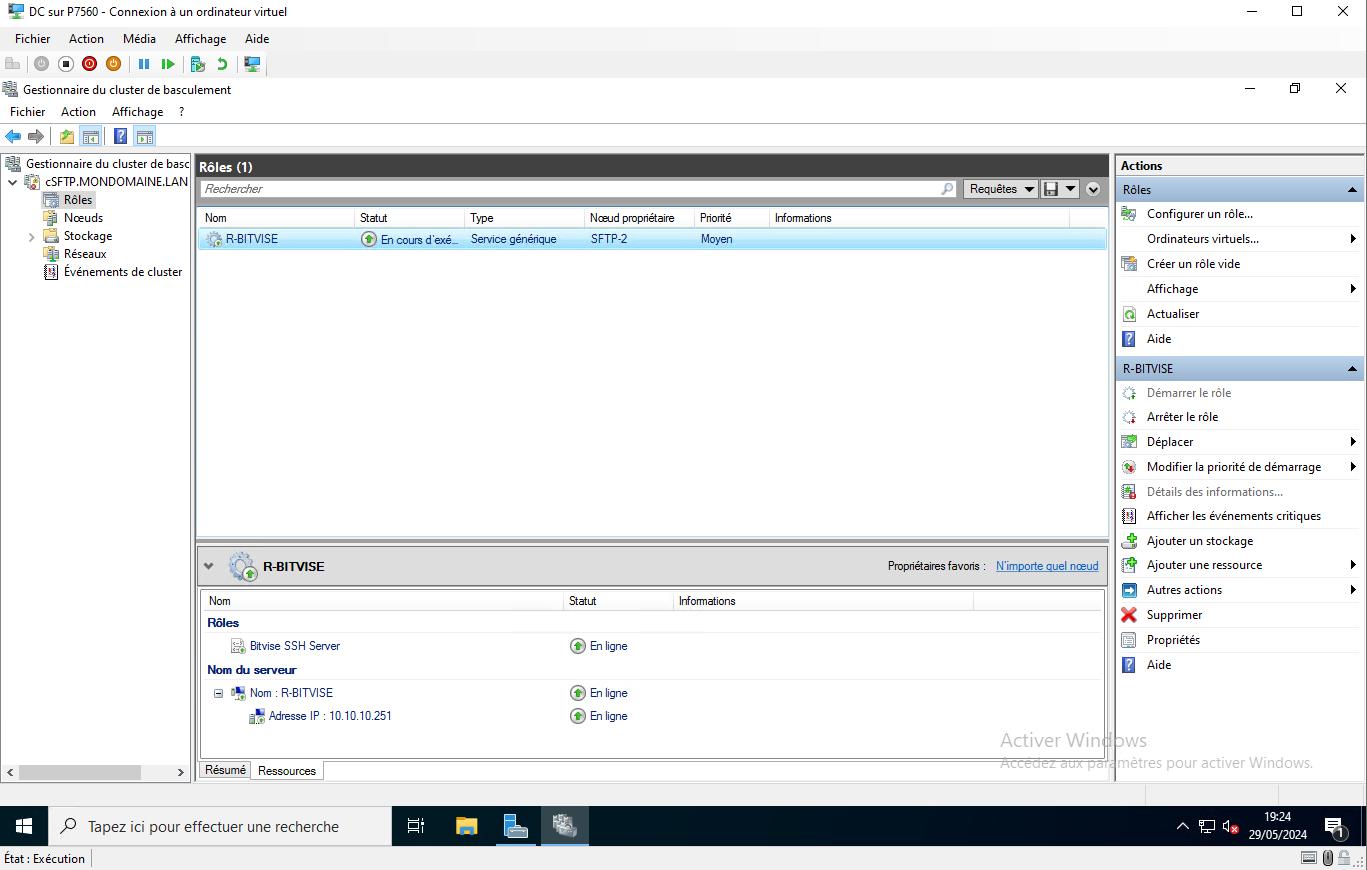Toggle the Actions pane toolbar icon

click(144, 137)
